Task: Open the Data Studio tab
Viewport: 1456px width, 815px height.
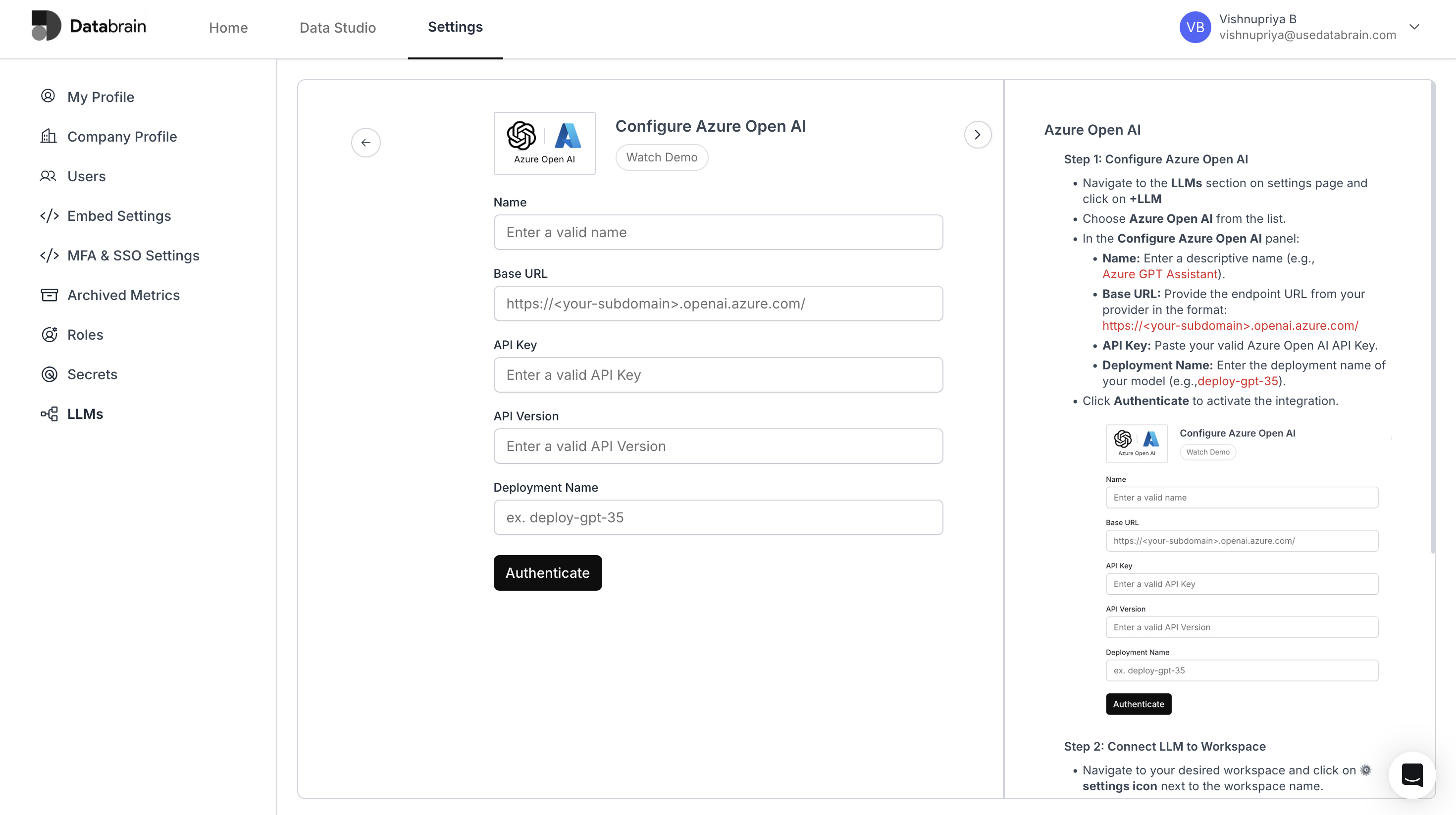Action: (x=337, y=27)
